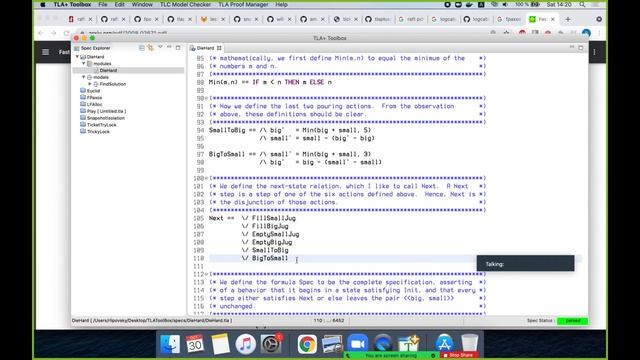Fold the comment block at line 90

tap(206, 98)
